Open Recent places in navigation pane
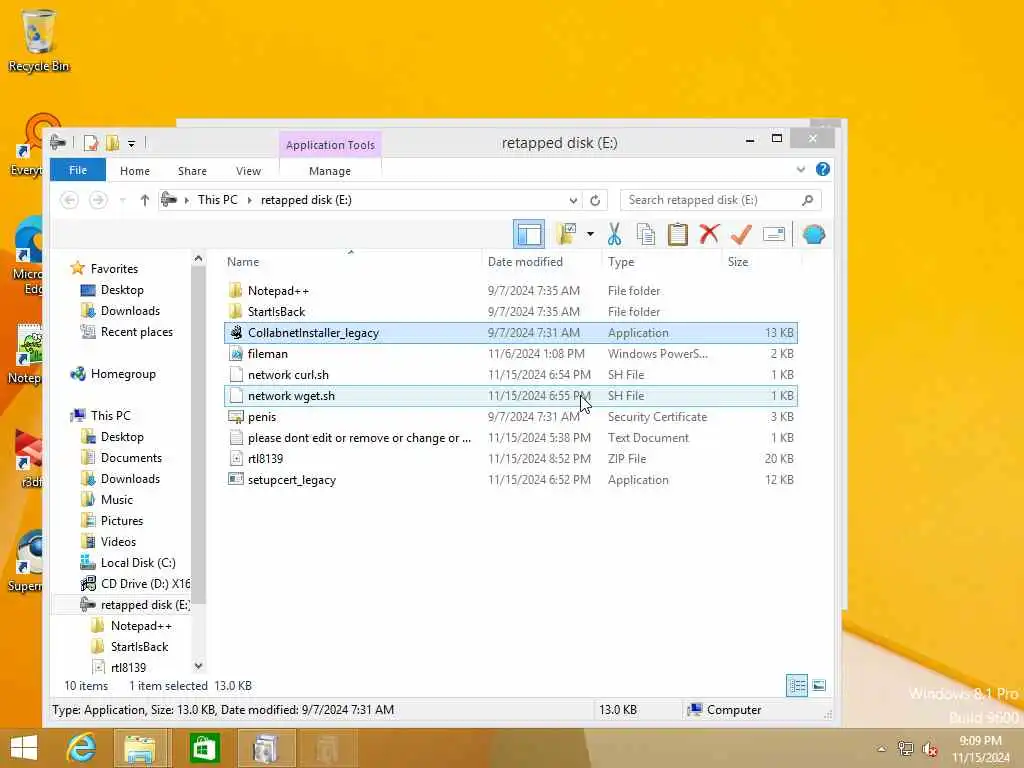Viewport: 1024px width, 768px height. click(136, 332)
